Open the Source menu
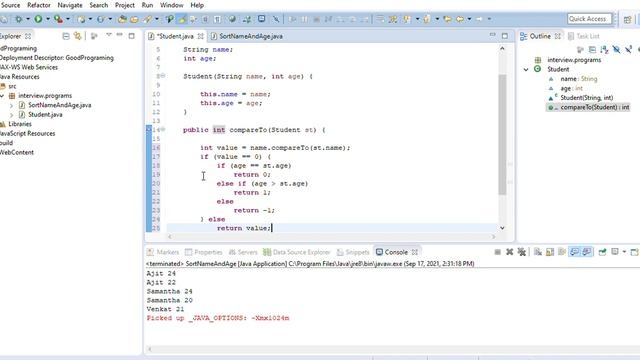The height and width of the screenshot is (360, 640). click(x=11, y=5)
